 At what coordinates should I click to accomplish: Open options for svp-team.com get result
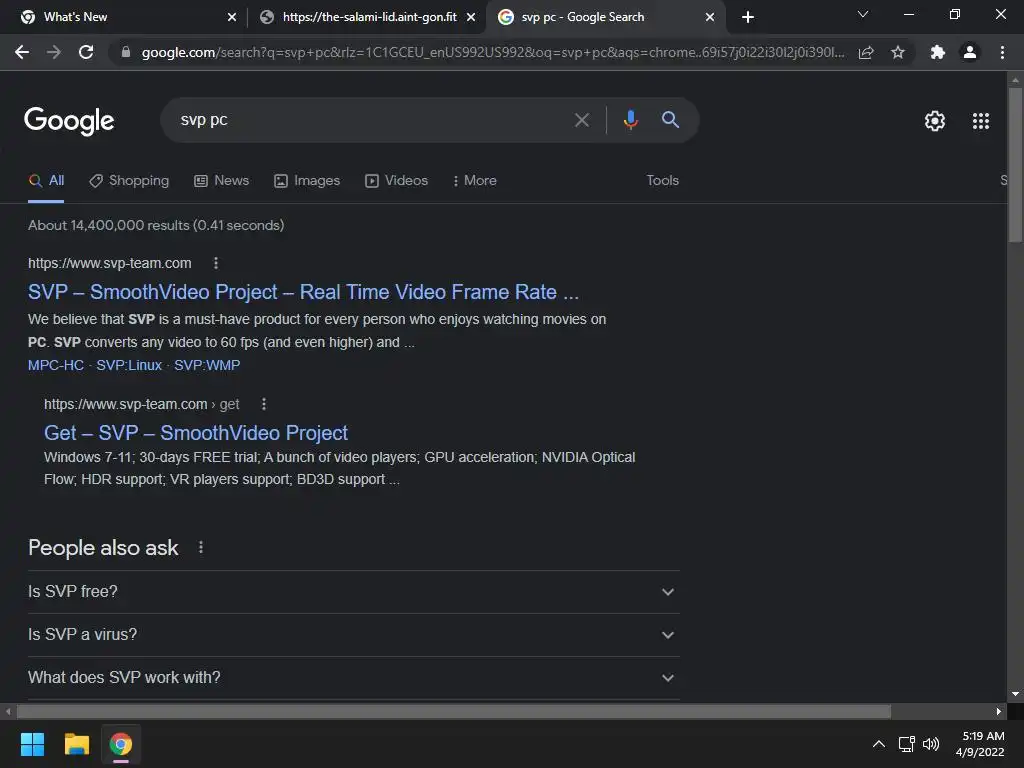coord(264,404)
